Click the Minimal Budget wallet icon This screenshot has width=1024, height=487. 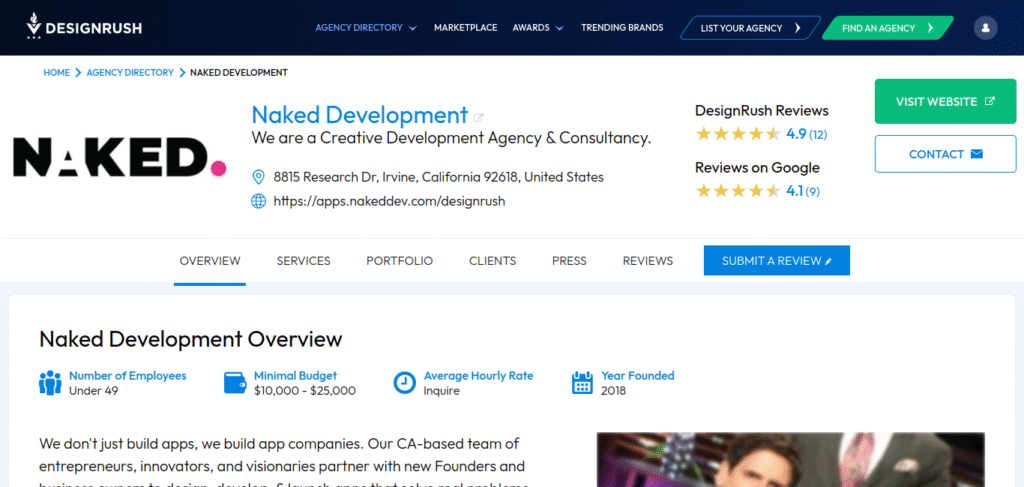tap(235, 383)
